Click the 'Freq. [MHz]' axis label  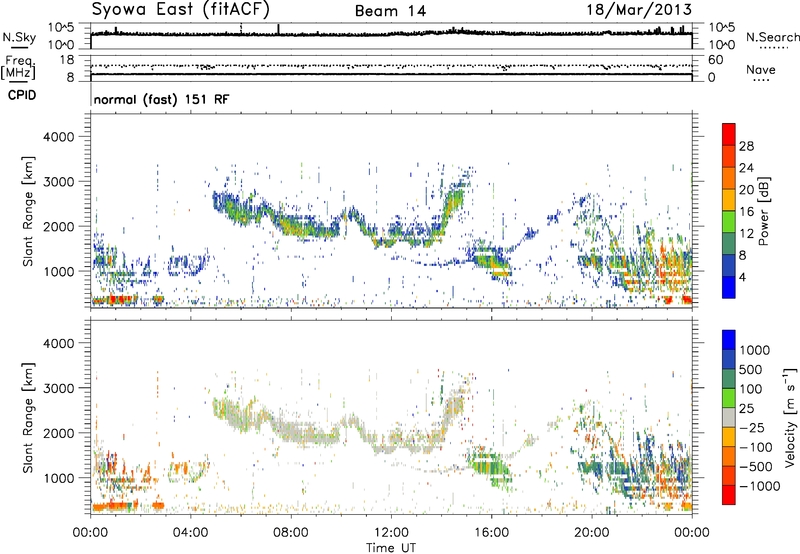pos(19,67)
